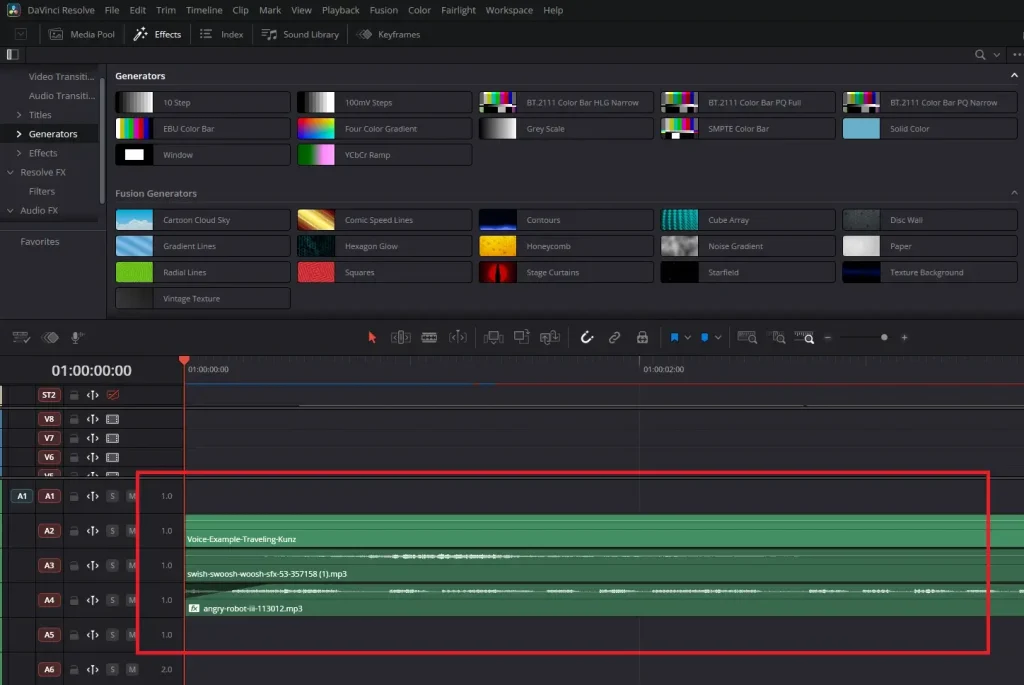The image size is (1024, 685).
Task: Collapse the Generators section chevron
Action: pyautogui.click(x=1014, y=76)
